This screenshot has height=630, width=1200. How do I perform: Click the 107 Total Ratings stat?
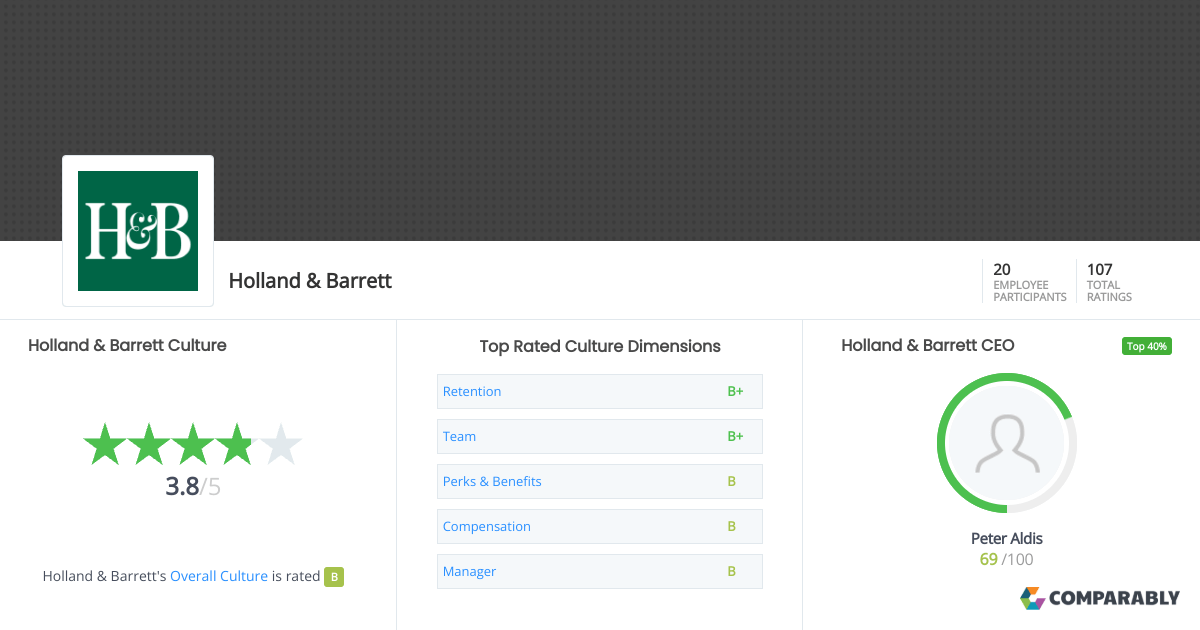[x=1109, y=282]
